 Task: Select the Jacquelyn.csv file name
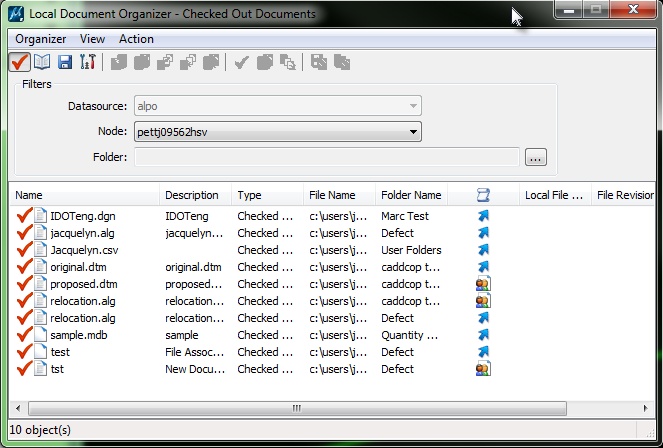click(x=84, y=250)
